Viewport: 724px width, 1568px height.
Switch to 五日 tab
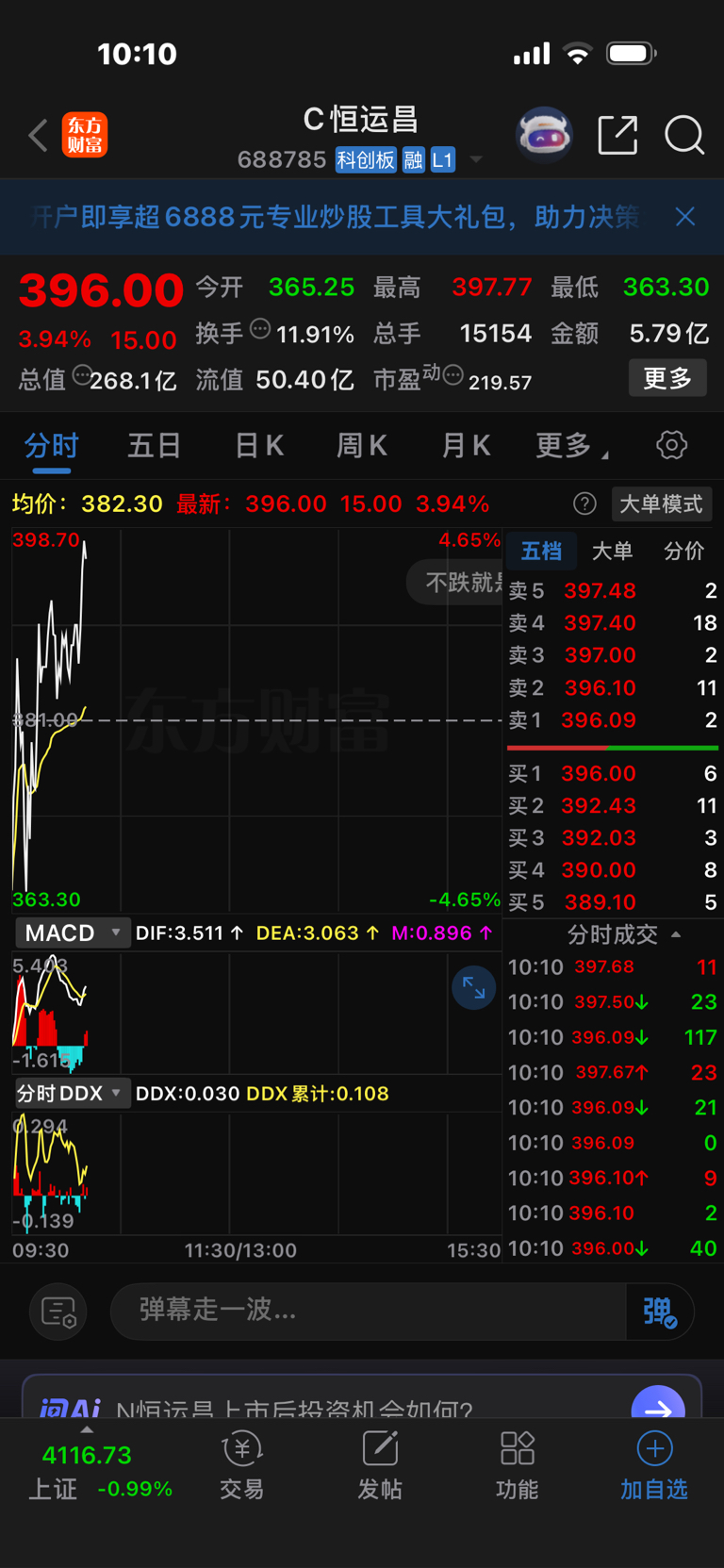click(x=154, y=445)
